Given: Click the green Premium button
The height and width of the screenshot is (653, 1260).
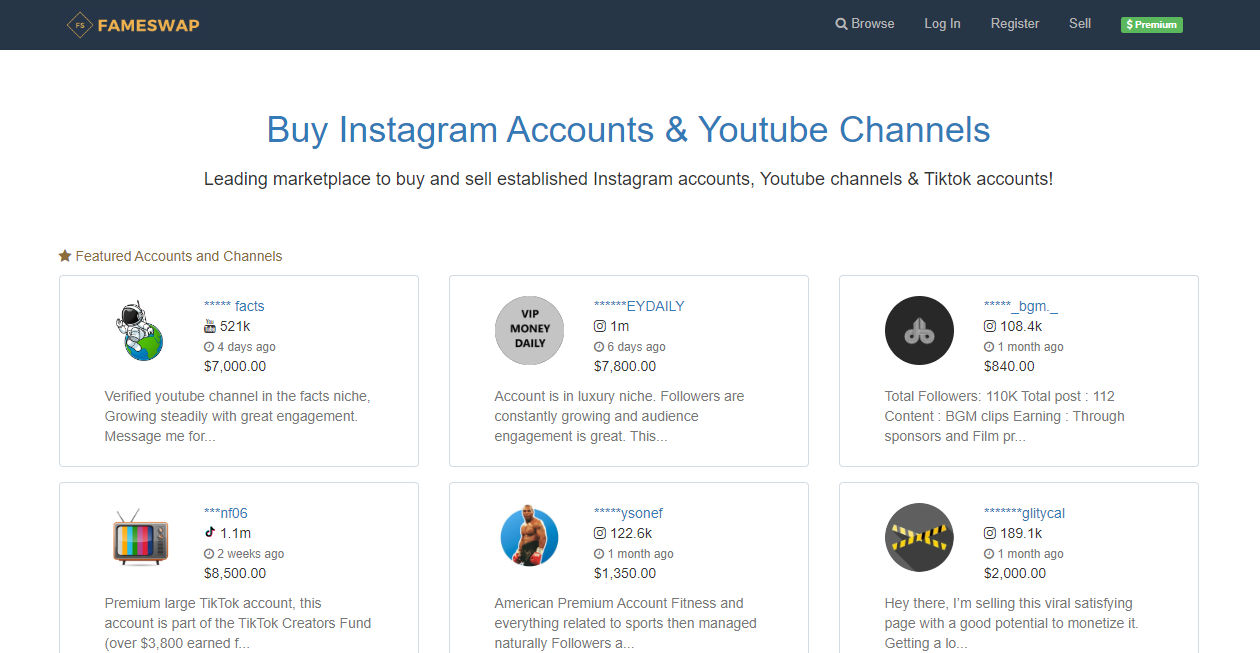Looking at the screenshot, I should click(1152, 25).
